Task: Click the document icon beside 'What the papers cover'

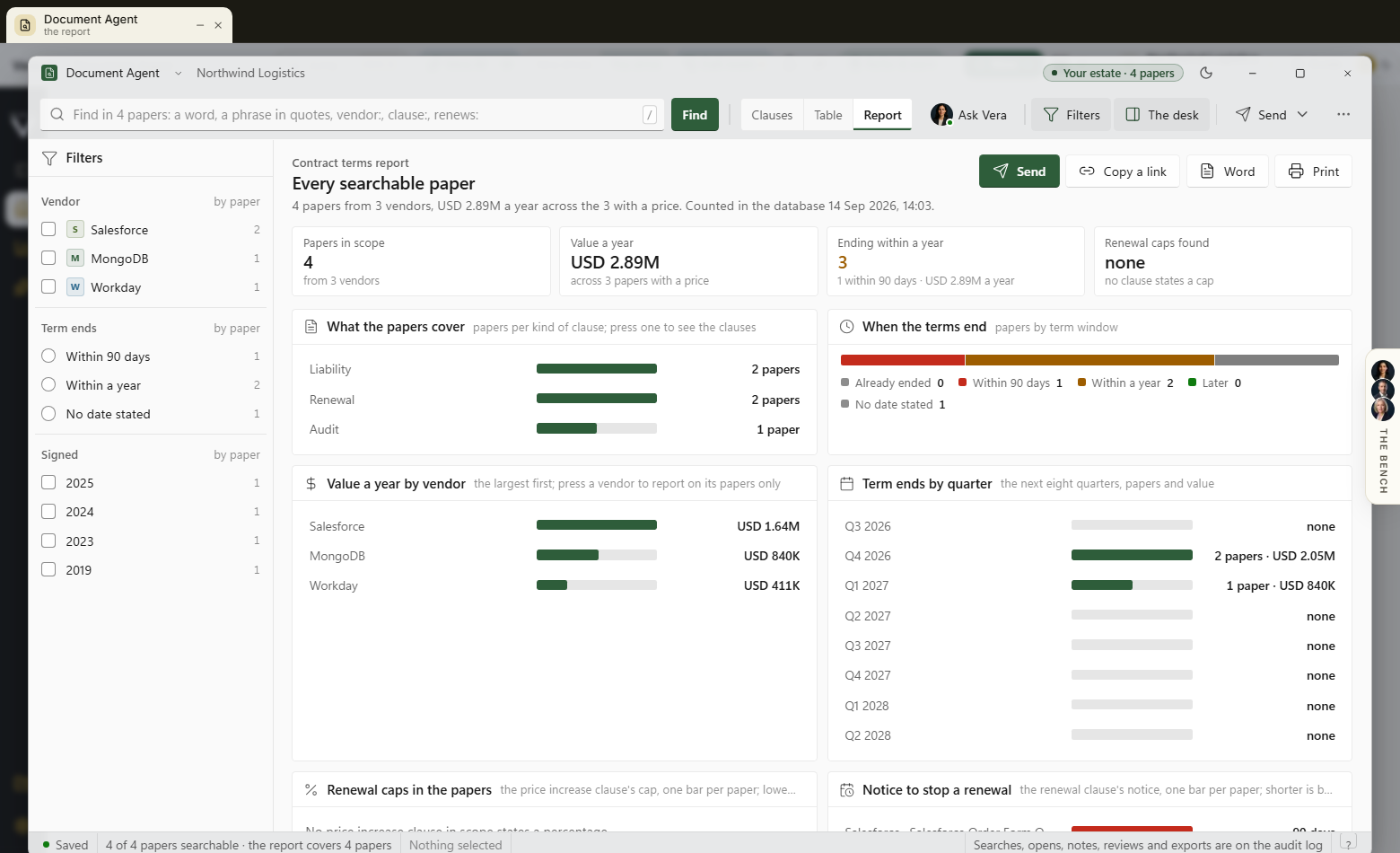Action: (x=311, y=327)
